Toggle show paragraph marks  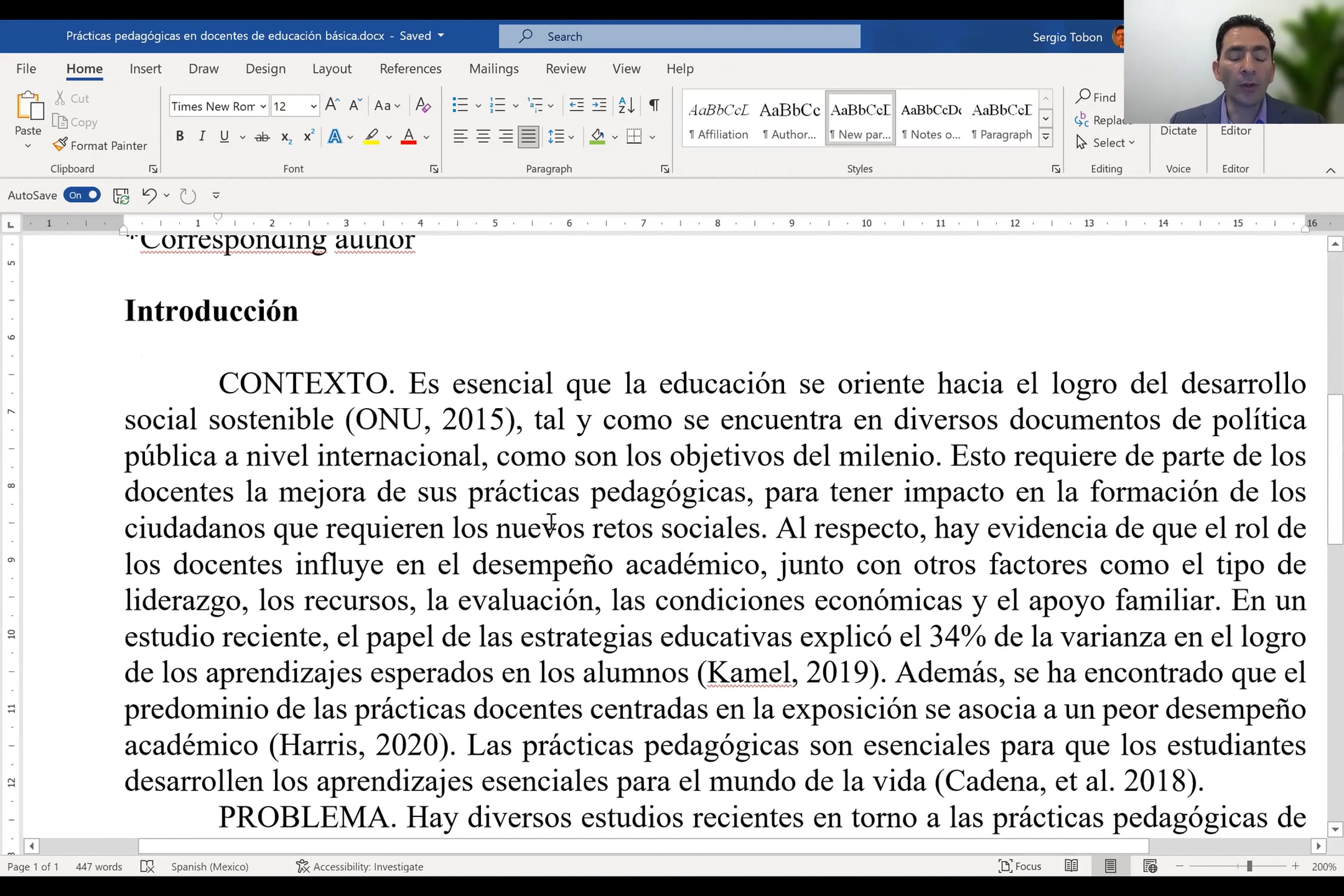pos(654,105)
